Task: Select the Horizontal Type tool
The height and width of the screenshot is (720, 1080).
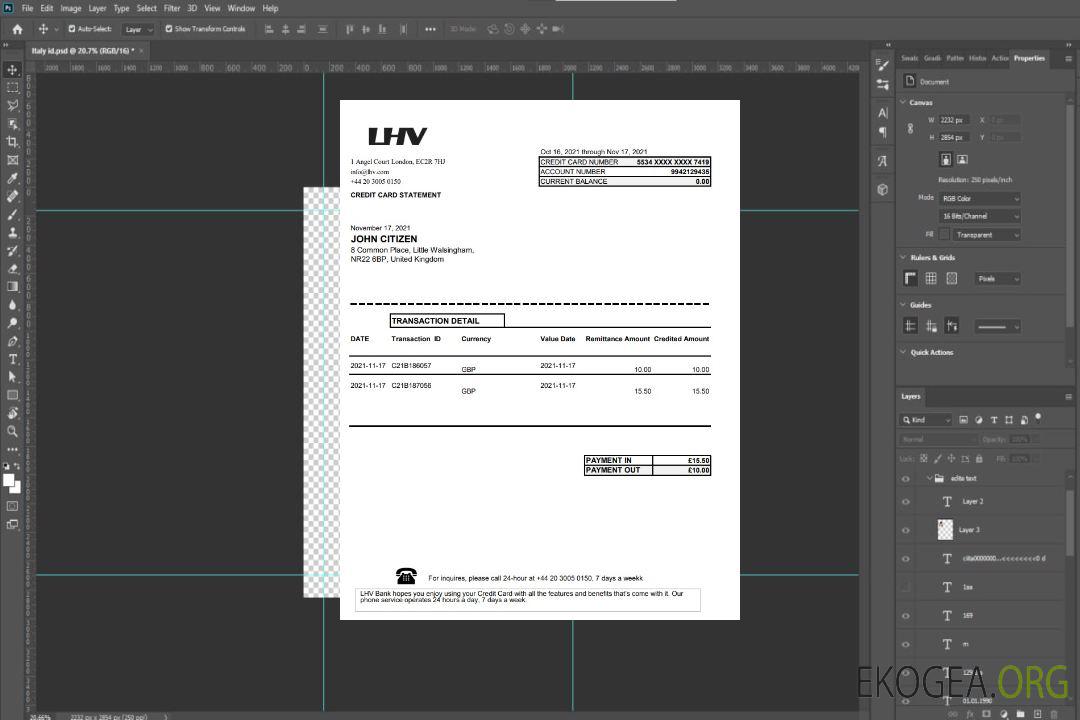Action: [12, 359]
